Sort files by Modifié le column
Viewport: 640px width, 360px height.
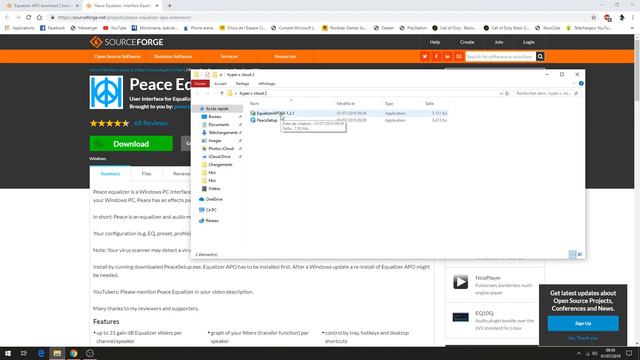[x=346, y=104]
